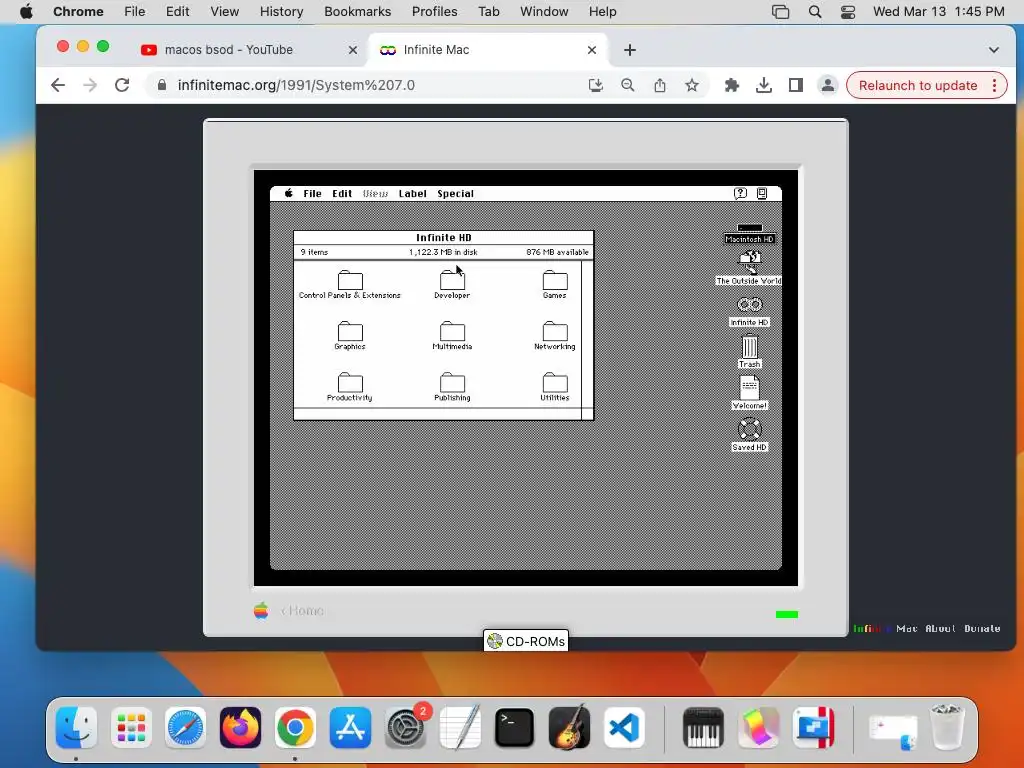Open Control Center in the menu bar

click(848, 11)
